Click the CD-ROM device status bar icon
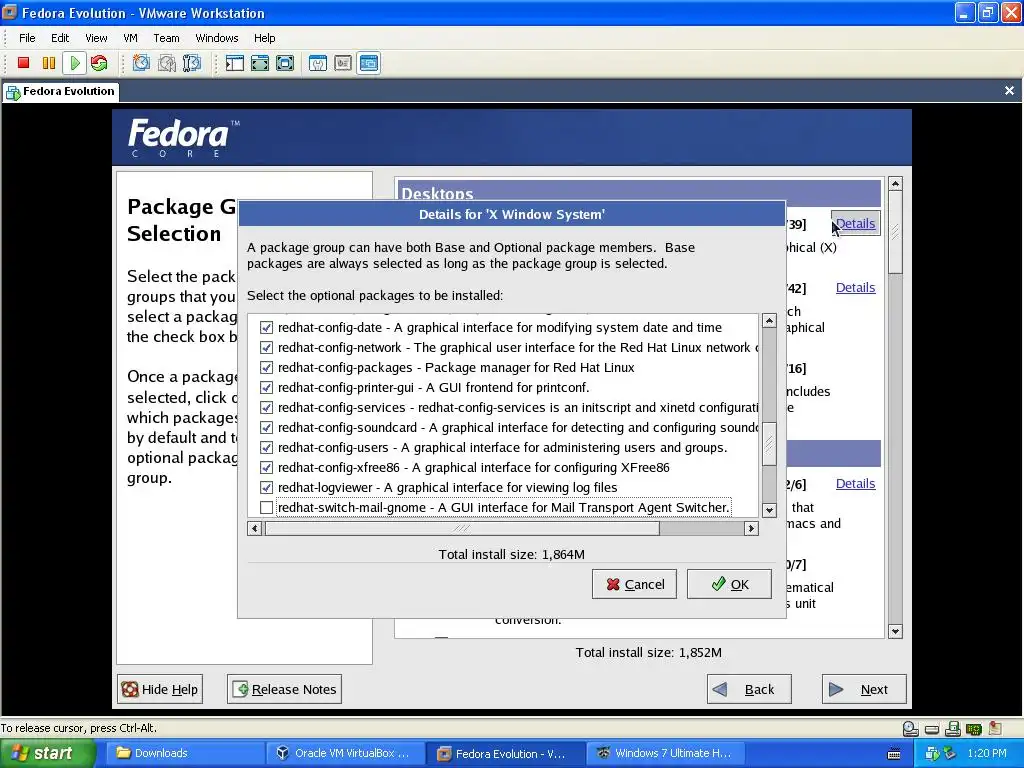 pyautogui.click(x=910, y=728)
